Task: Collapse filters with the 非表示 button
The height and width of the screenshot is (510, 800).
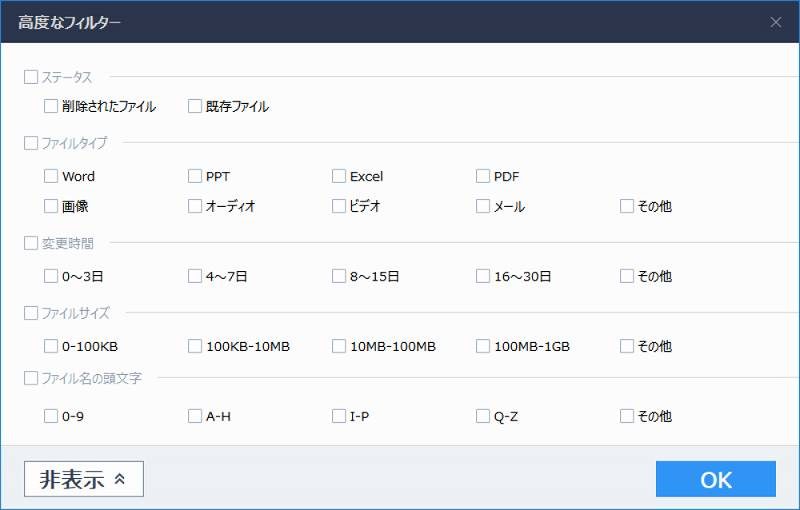Action: [84, 479]
